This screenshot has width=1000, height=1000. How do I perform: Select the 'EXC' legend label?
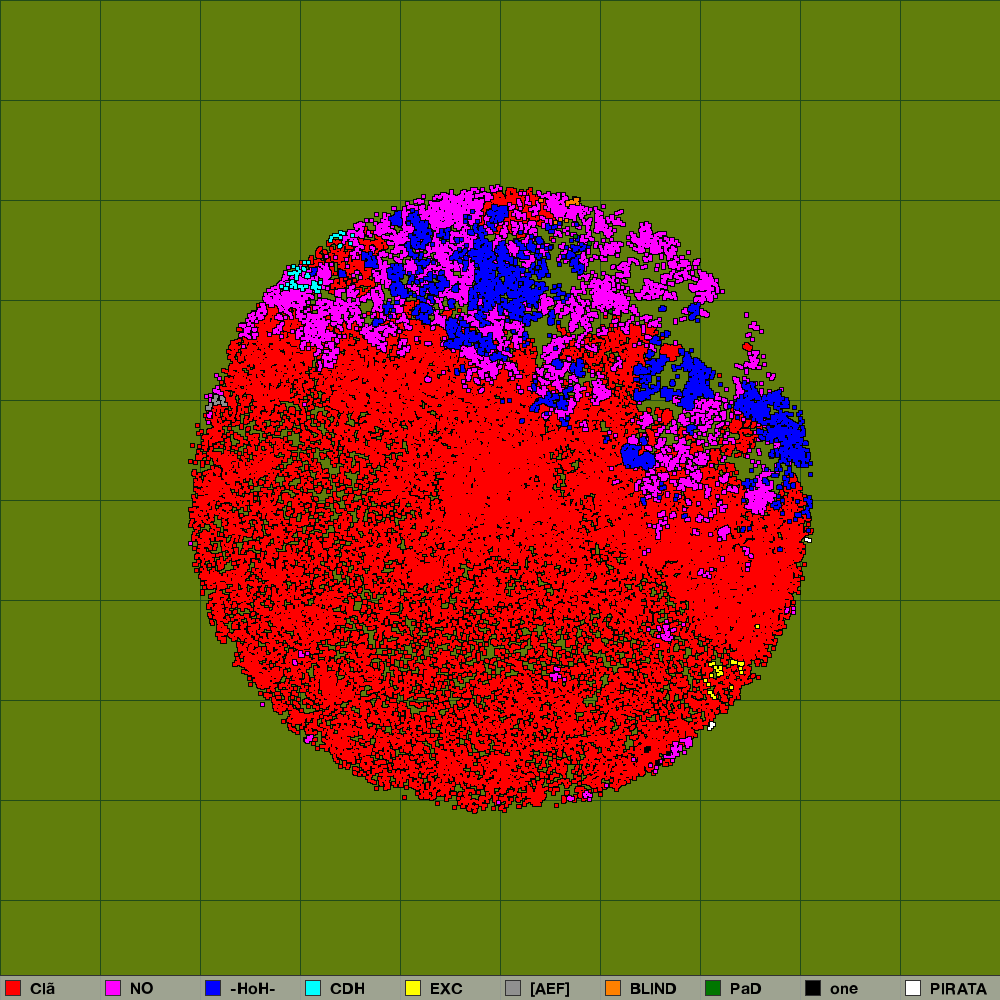point(446,989)
